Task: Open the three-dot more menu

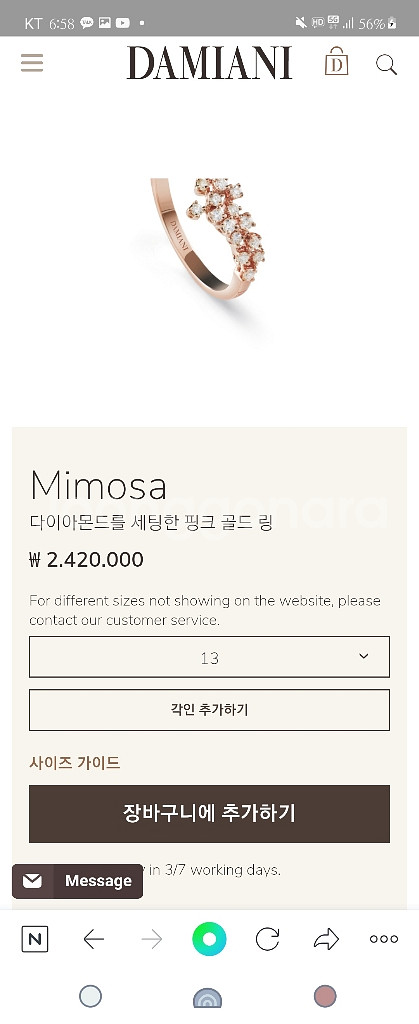Action: pos(384,939)
